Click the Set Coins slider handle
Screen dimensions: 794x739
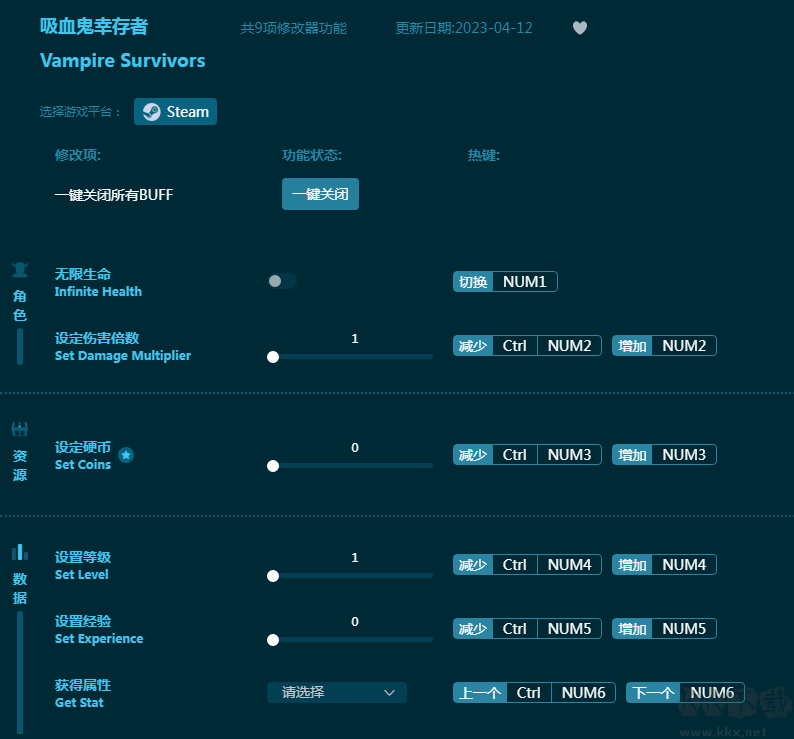273,466
